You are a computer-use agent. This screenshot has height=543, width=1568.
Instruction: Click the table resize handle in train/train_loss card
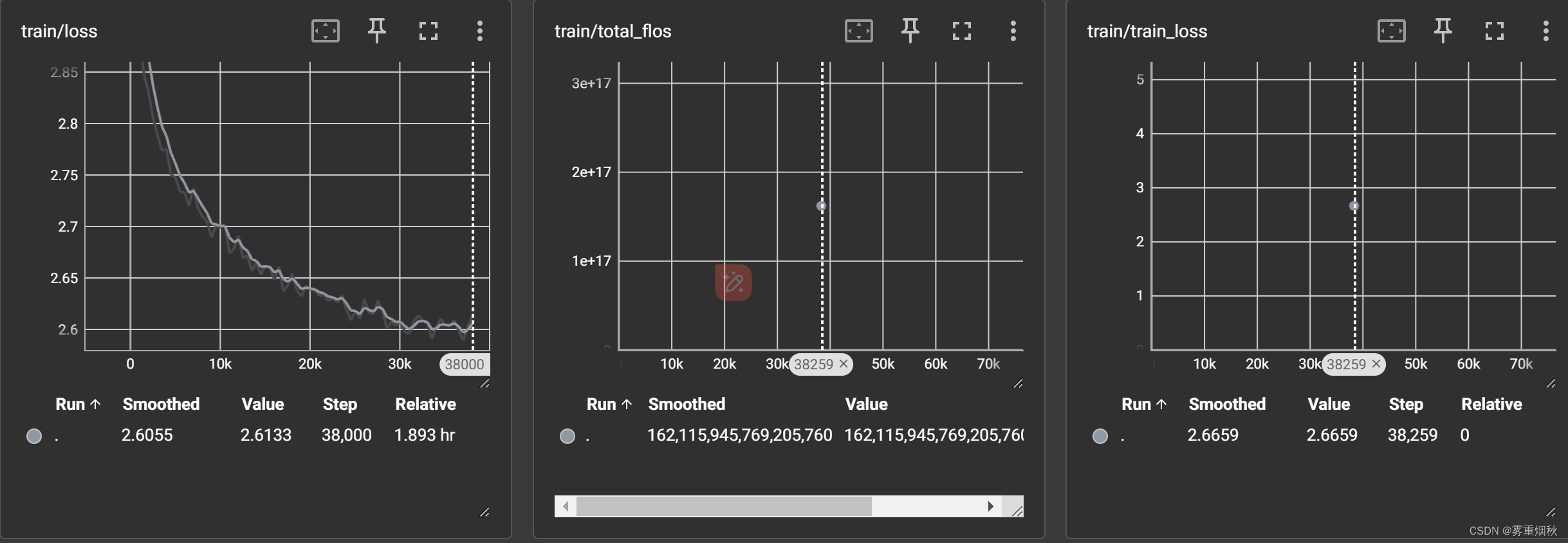pyautogui.click(x=1551, y=512)
